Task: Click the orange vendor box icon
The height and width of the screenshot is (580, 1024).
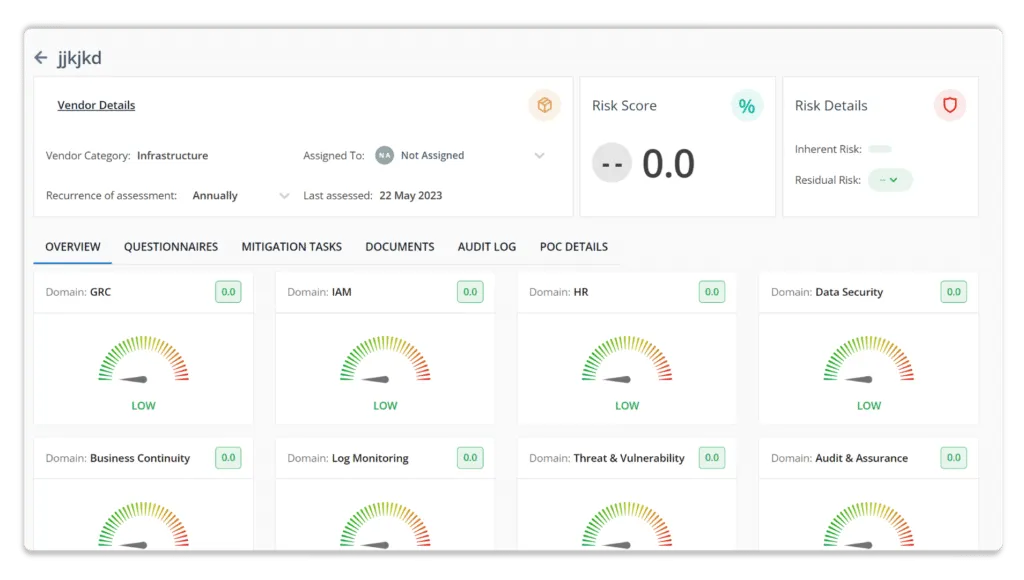Action: (x=545, y=105)
